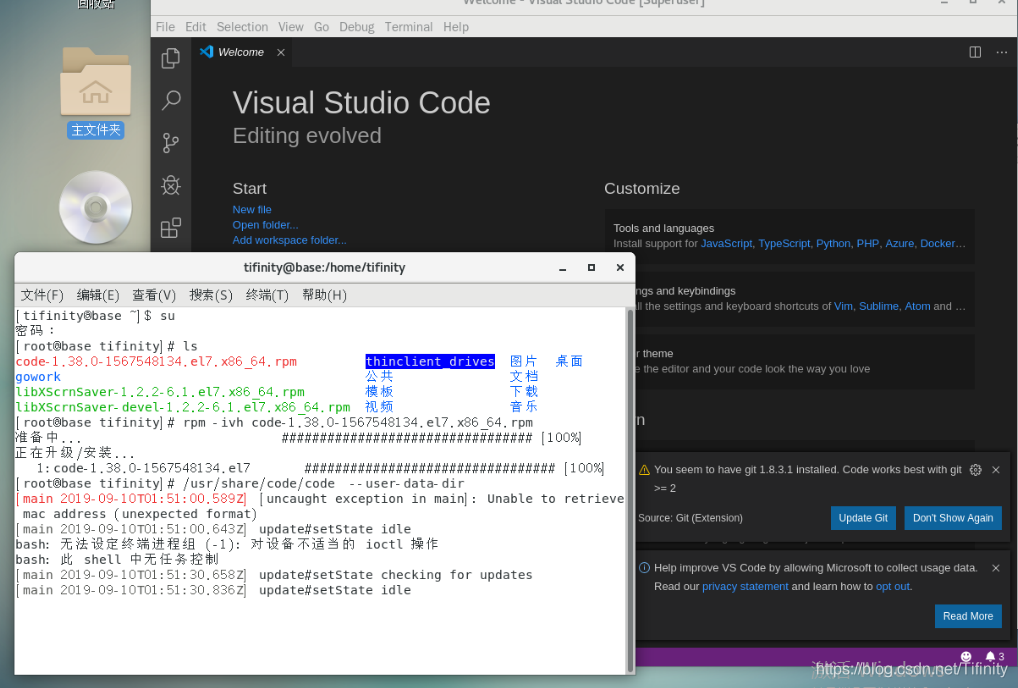Click the Vim keybindings link
The image size is (1018, 688).
(843, 306)
